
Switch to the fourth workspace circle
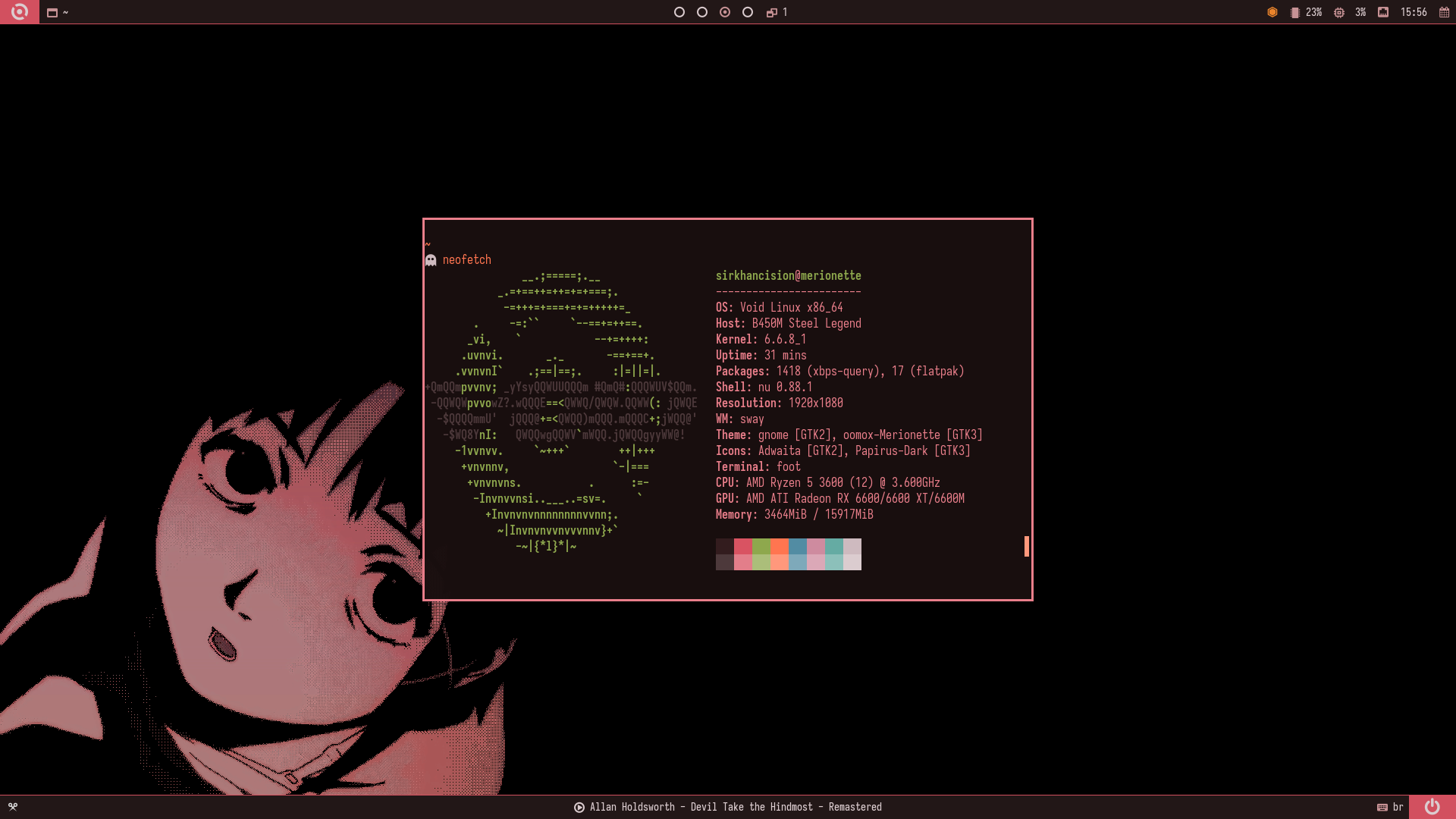tap(748, 12)
